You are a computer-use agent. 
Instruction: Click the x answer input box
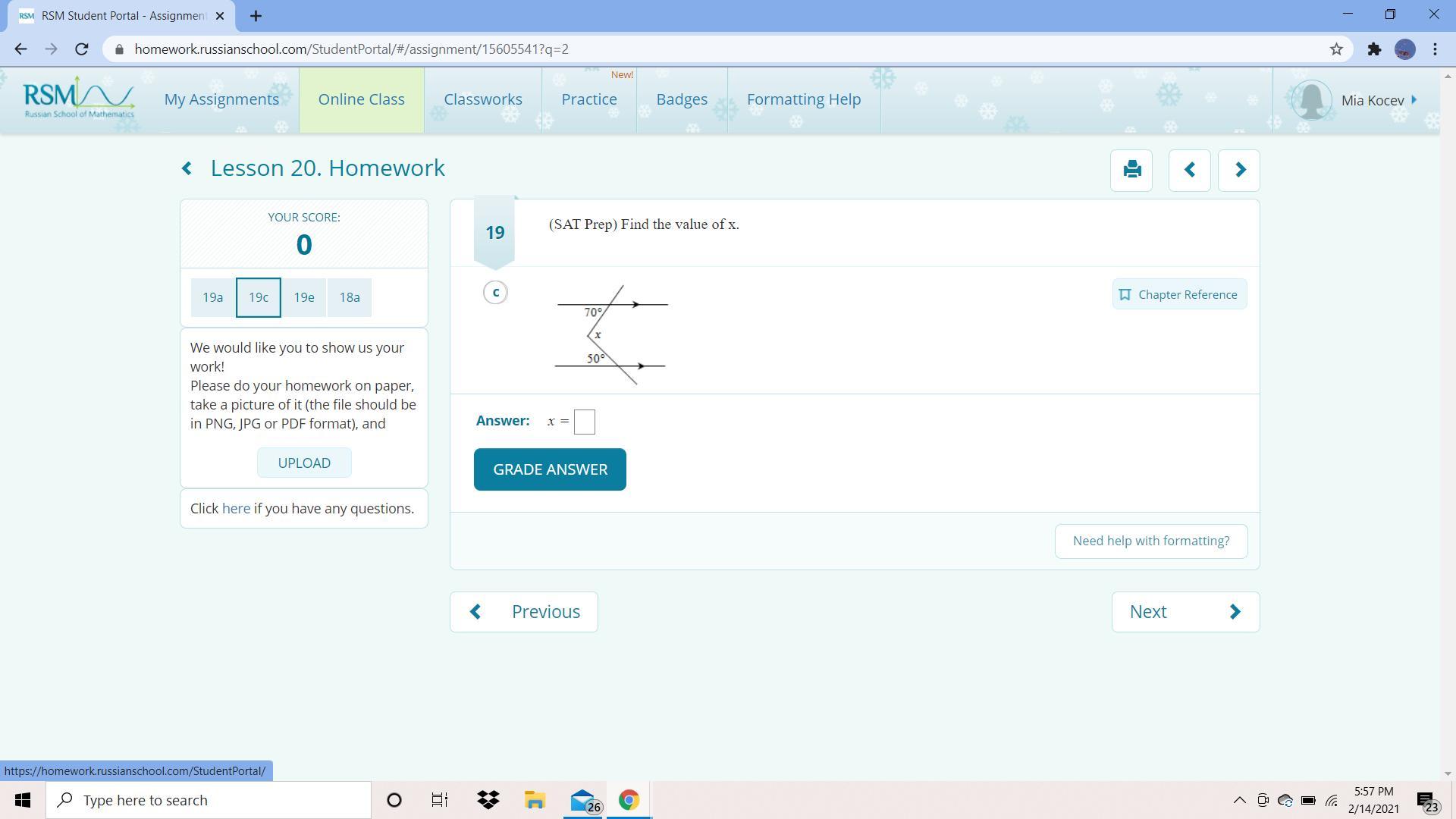click(x=585, y=422)
